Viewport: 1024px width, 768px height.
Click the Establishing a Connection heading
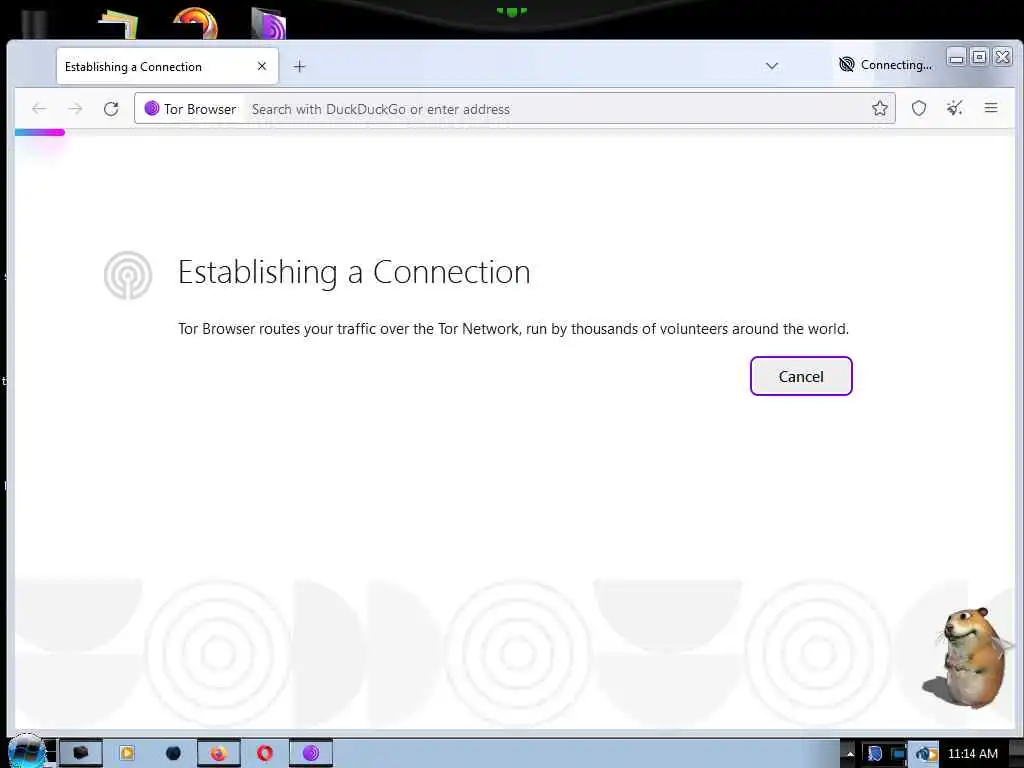pos(354,272)
